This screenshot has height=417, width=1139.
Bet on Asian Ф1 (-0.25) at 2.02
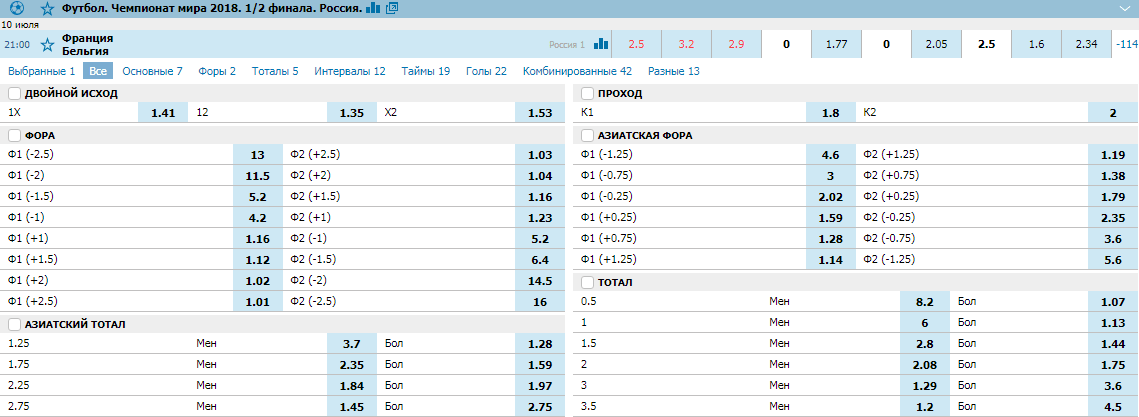coord(831,197)
